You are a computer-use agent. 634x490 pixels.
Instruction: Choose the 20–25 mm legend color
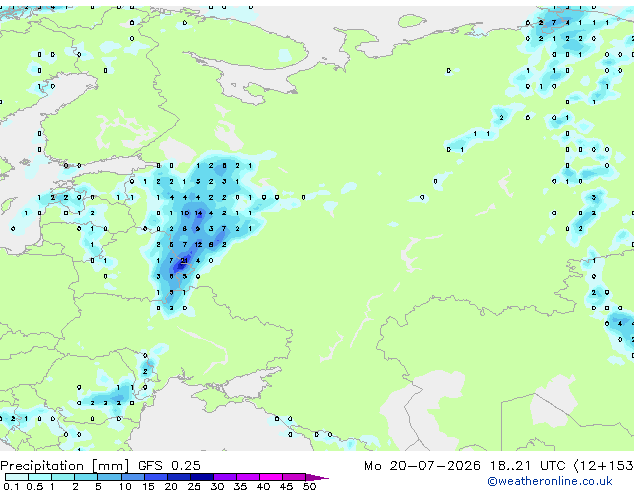178,477
